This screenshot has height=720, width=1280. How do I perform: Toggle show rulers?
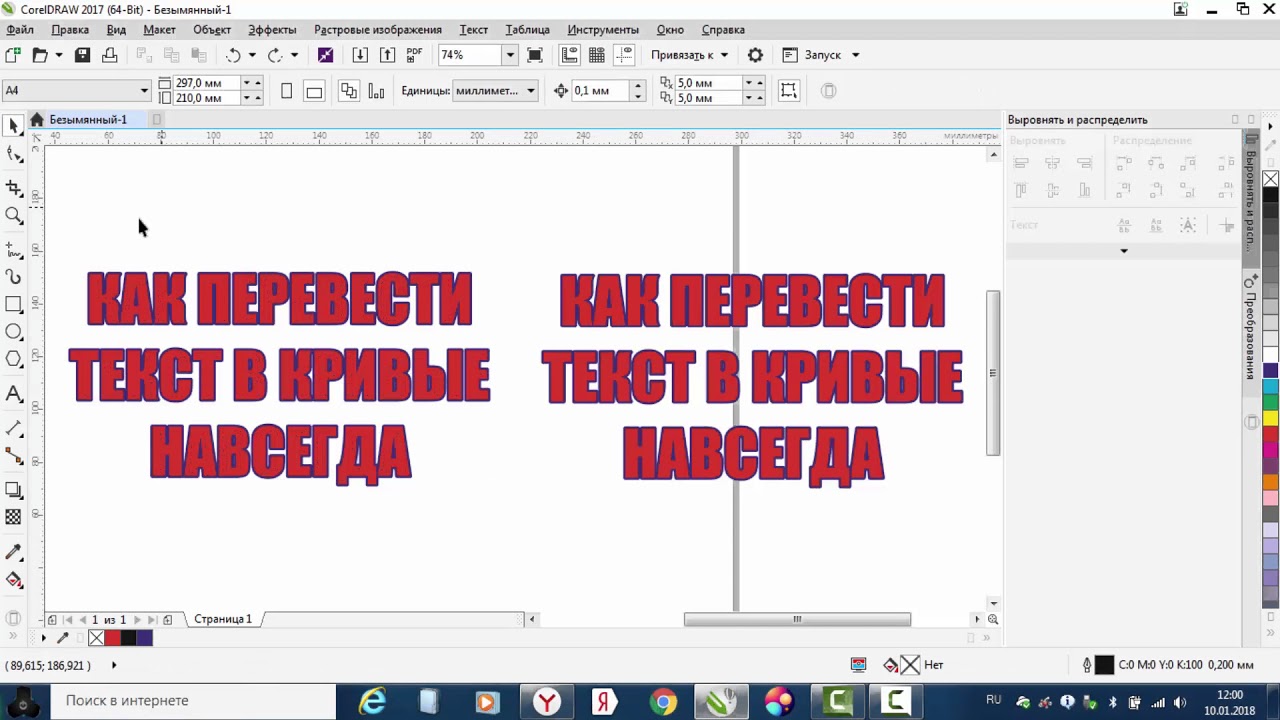click(x=570, y=55)
